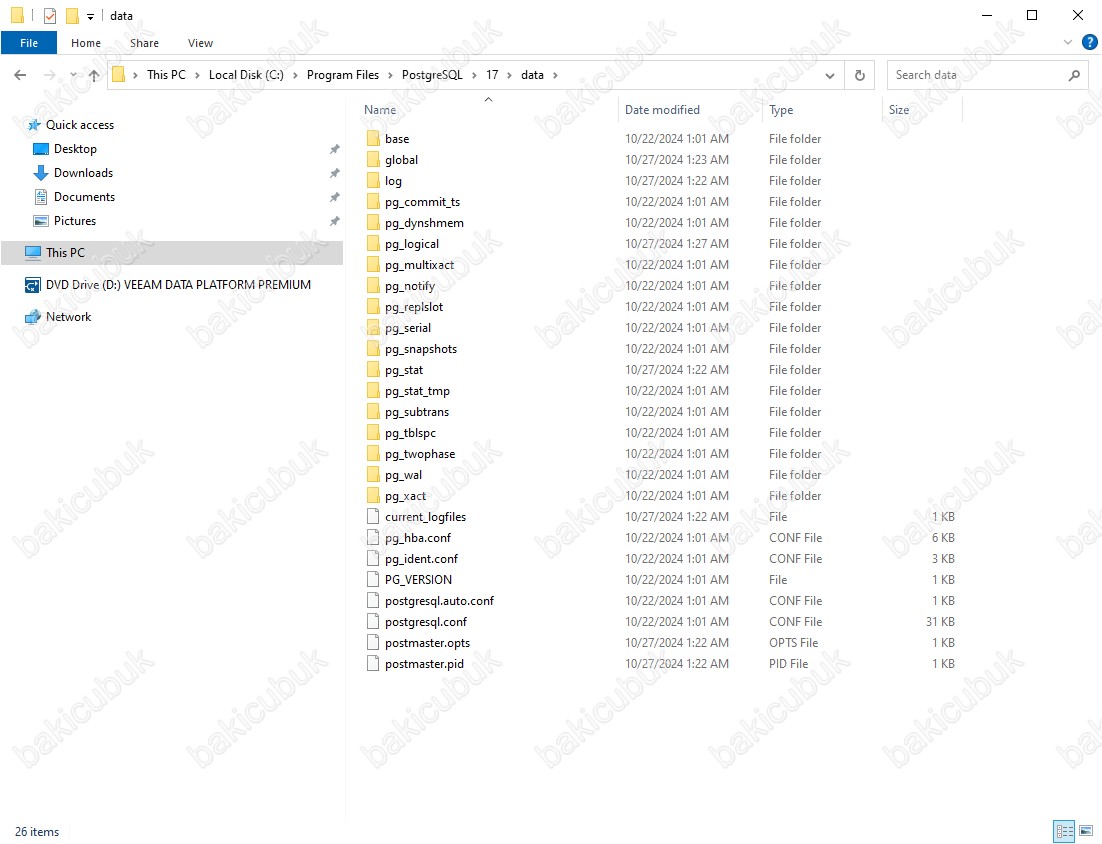Switch to Details view layout icon
1102x844 pixels.
(1064, 831)
